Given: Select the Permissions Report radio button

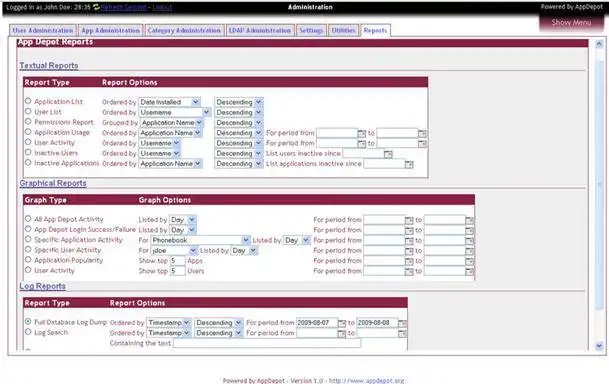Looking at the screenshot, I should (x=28, y=122).
